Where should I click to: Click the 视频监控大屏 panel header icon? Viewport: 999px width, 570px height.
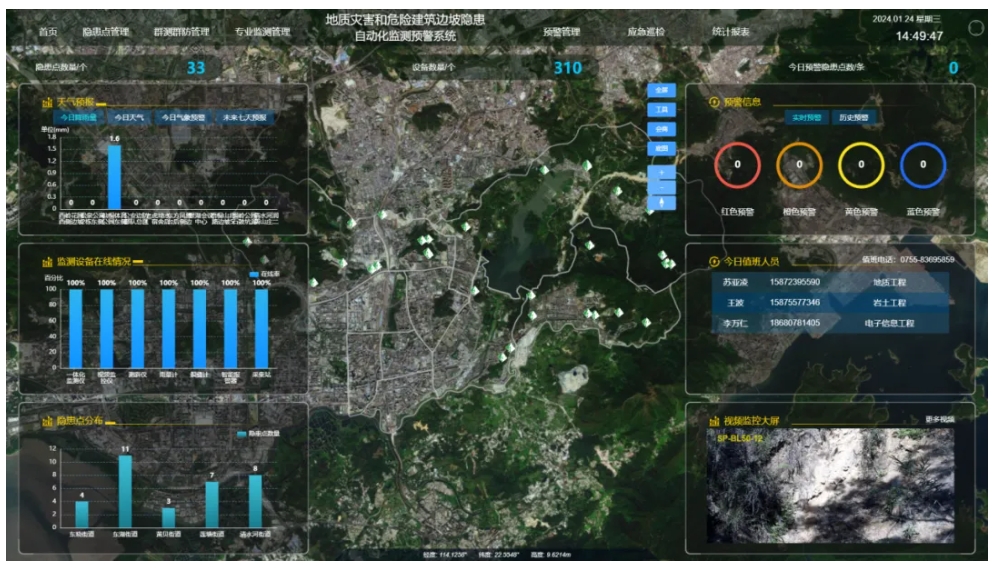tap(714, 421)
